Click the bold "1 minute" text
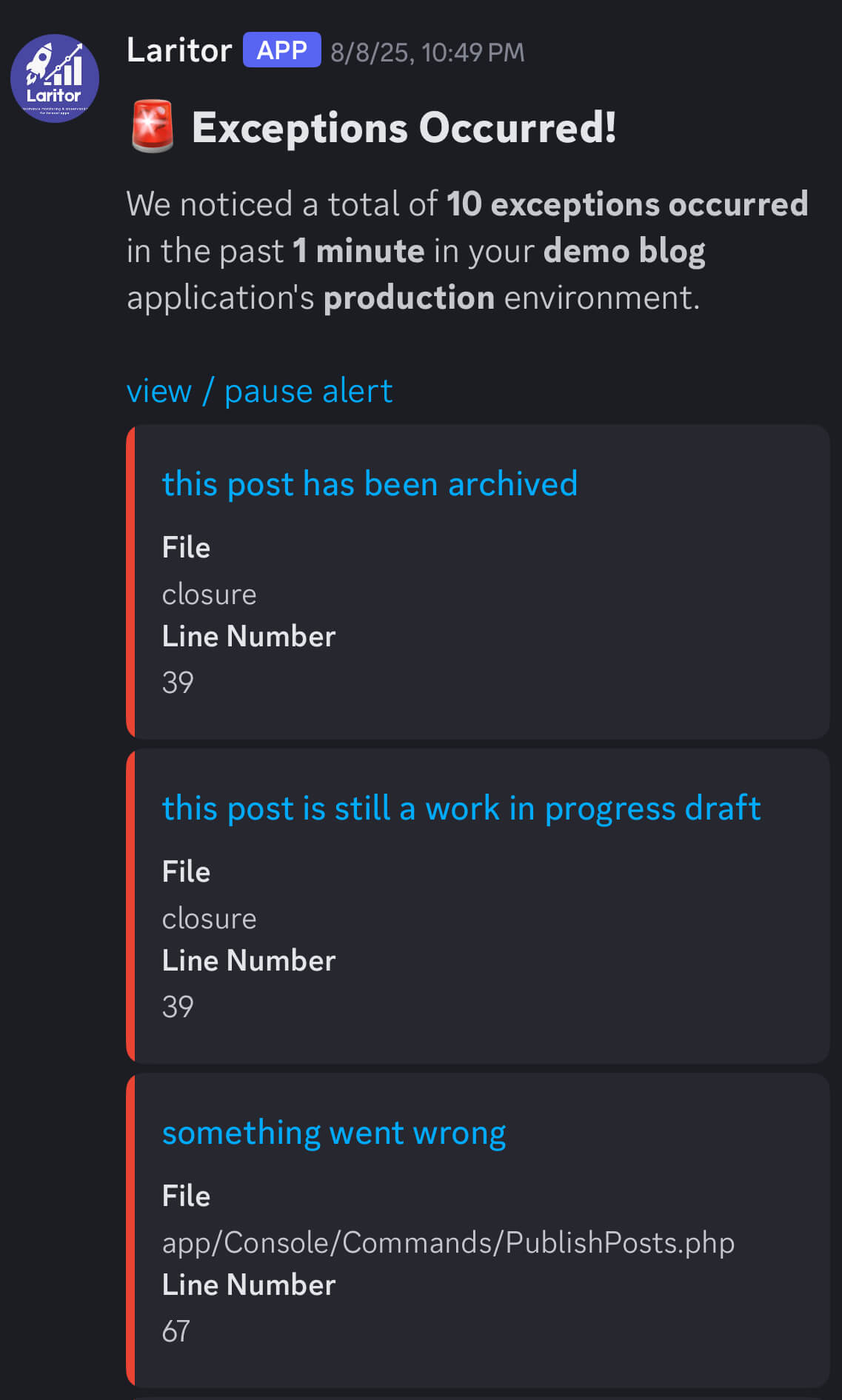842x1400 pixels. (358, 251)
